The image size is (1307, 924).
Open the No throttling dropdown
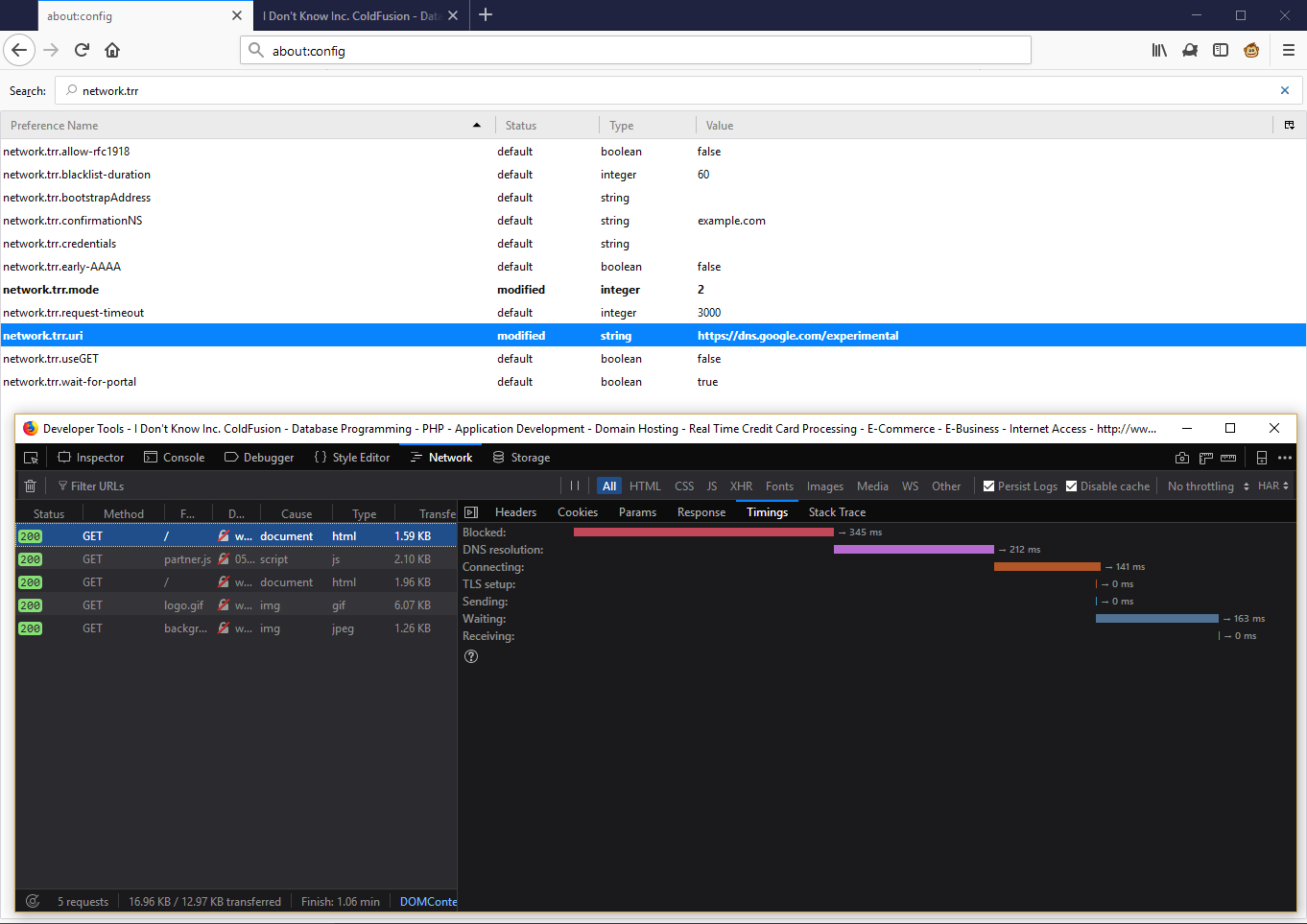point(1207,486)
